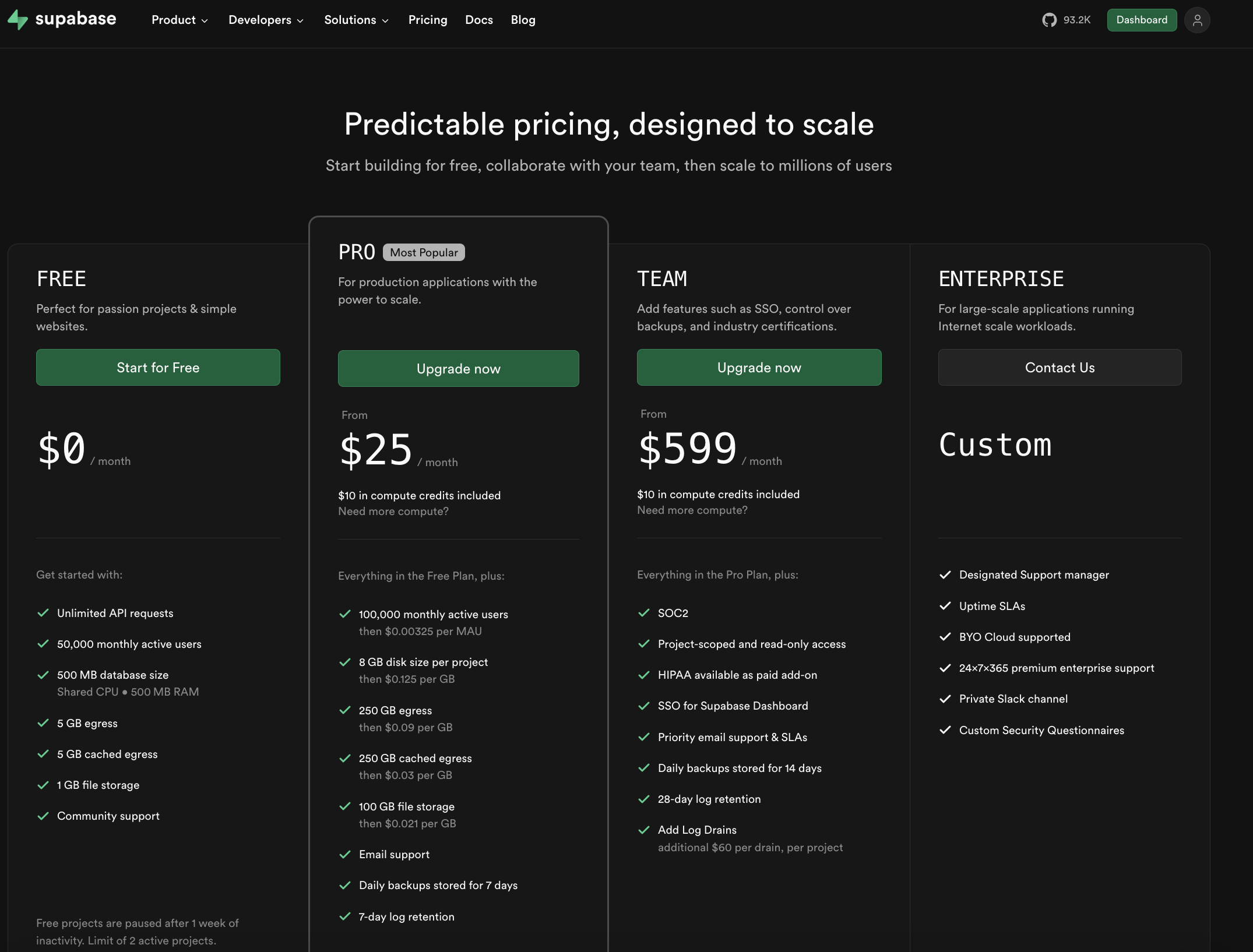Image resolution: width=1253 pixels, height=952 pixels.
Task: Open the Blog menu item
Action: tap(523, 20)
